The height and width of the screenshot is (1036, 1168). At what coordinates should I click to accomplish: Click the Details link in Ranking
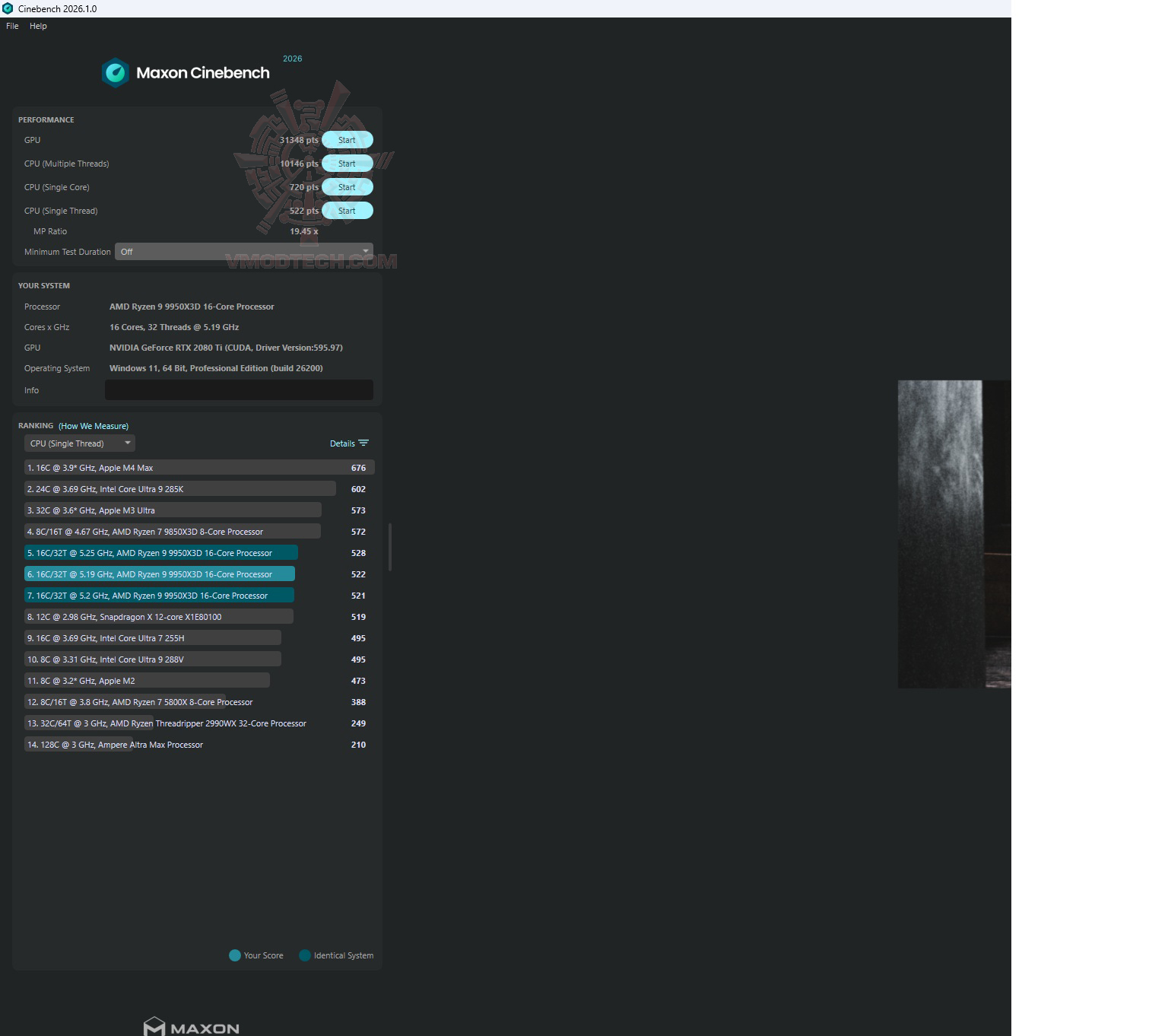[x=342, y=443]
